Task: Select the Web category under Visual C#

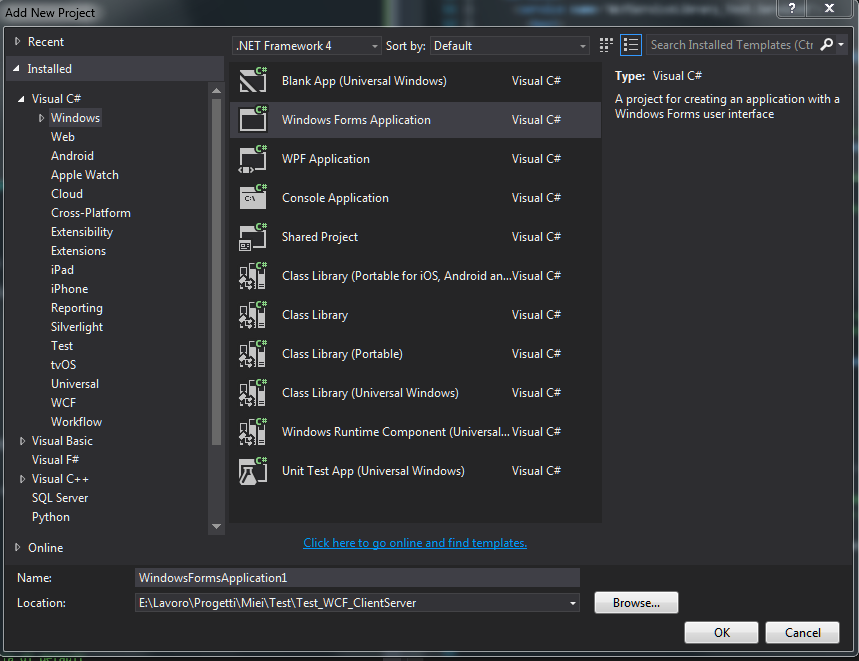Action: click(x=63, y=137)
